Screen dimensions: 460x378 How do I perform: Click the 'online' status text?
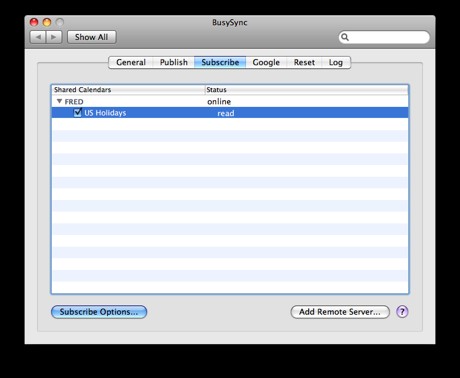click(219, 101)
